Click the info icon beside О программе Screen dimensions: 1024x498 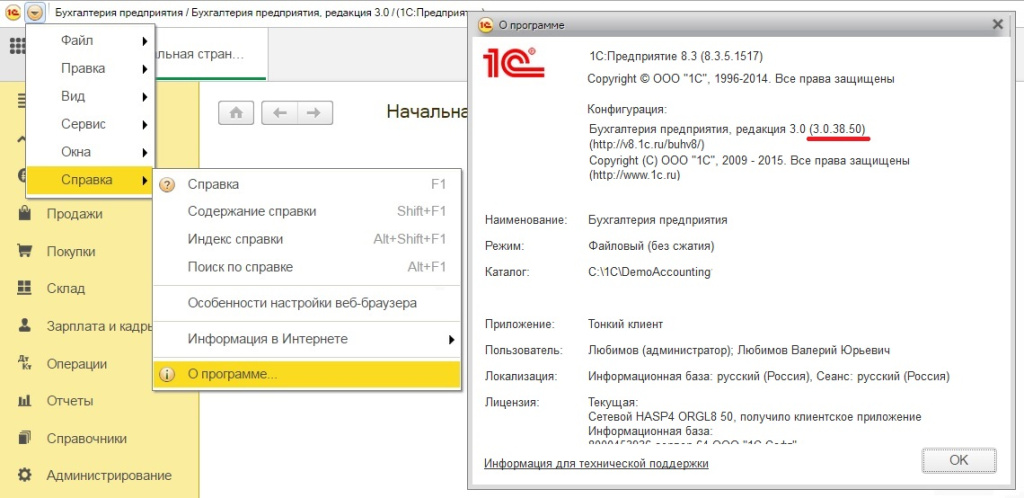coord(167,375)
